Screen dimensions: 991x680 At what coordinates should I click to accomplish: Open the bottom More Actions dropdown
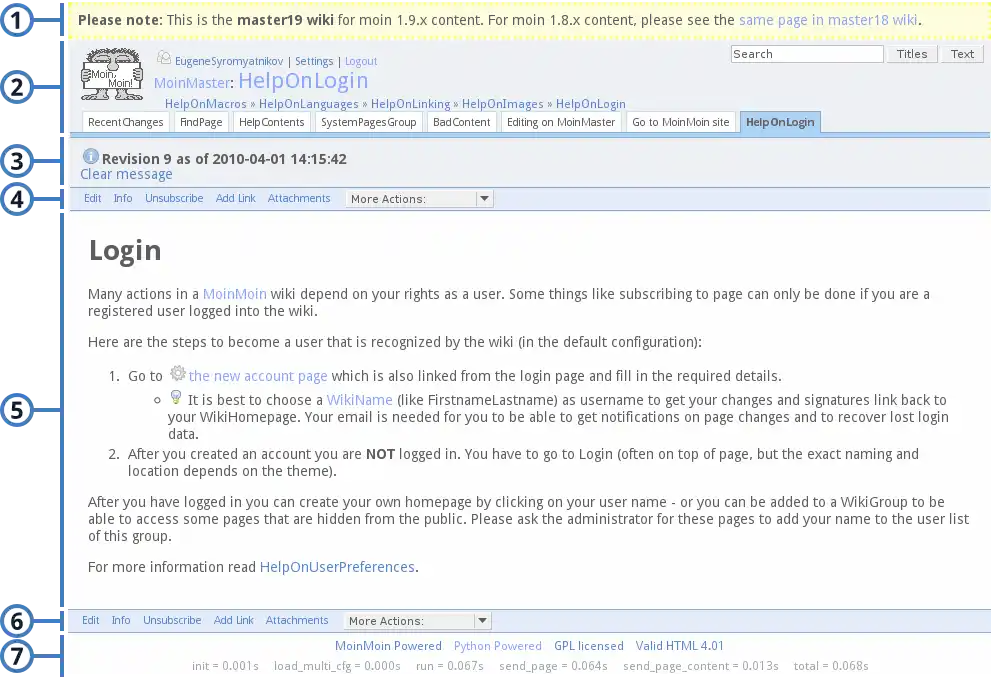pyautogui.click(x=417, y=621)
